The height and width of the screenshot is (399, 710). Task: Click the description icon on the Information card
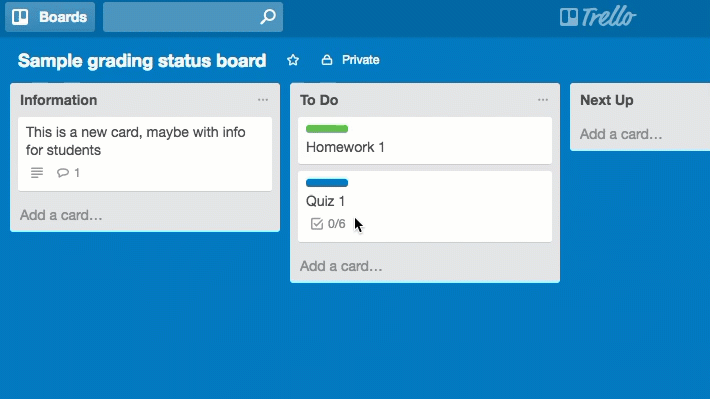click(x=37, y=173)
